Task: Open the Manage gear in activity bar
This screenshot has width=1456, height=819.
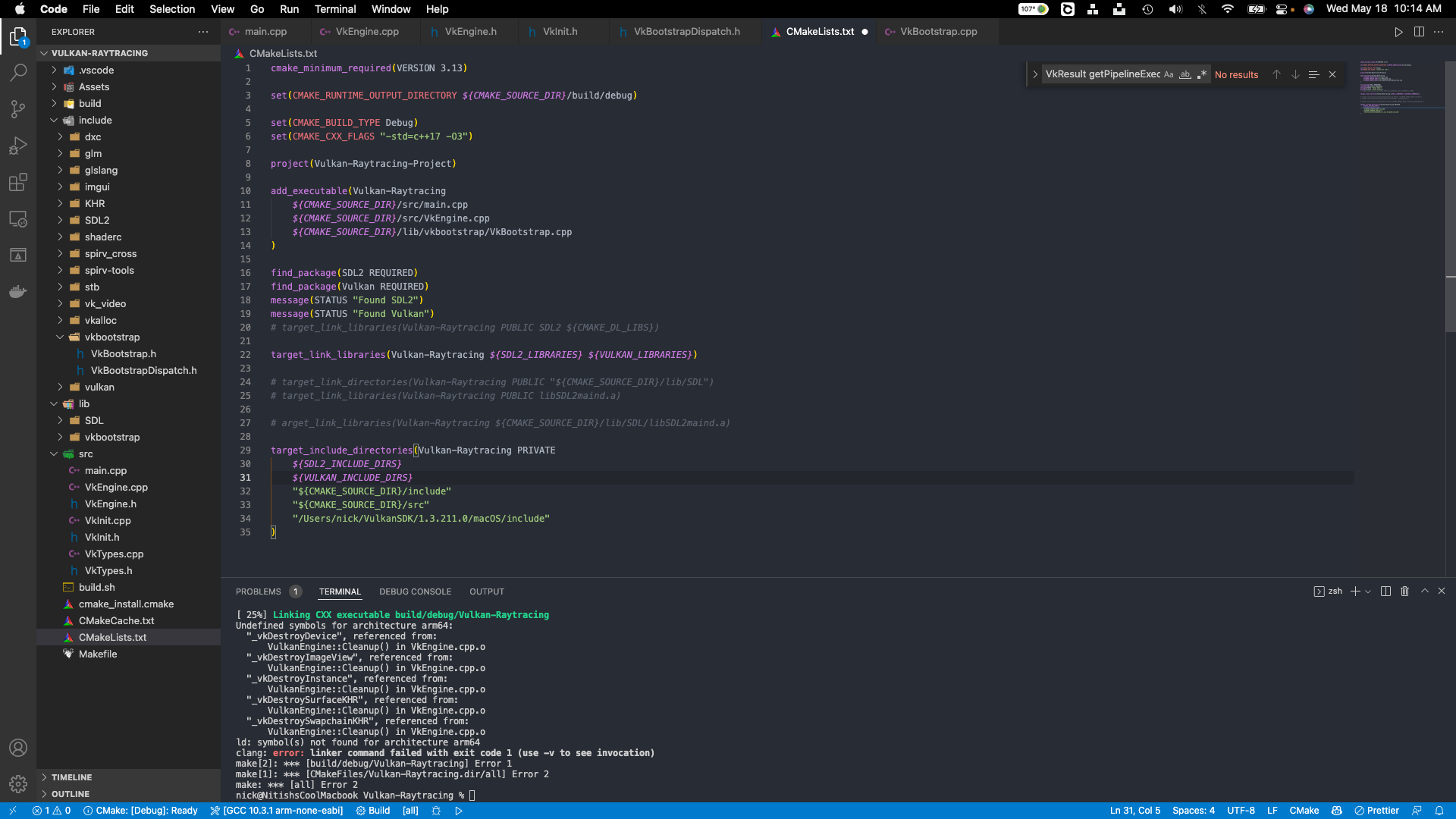Action: click(18, 783)
